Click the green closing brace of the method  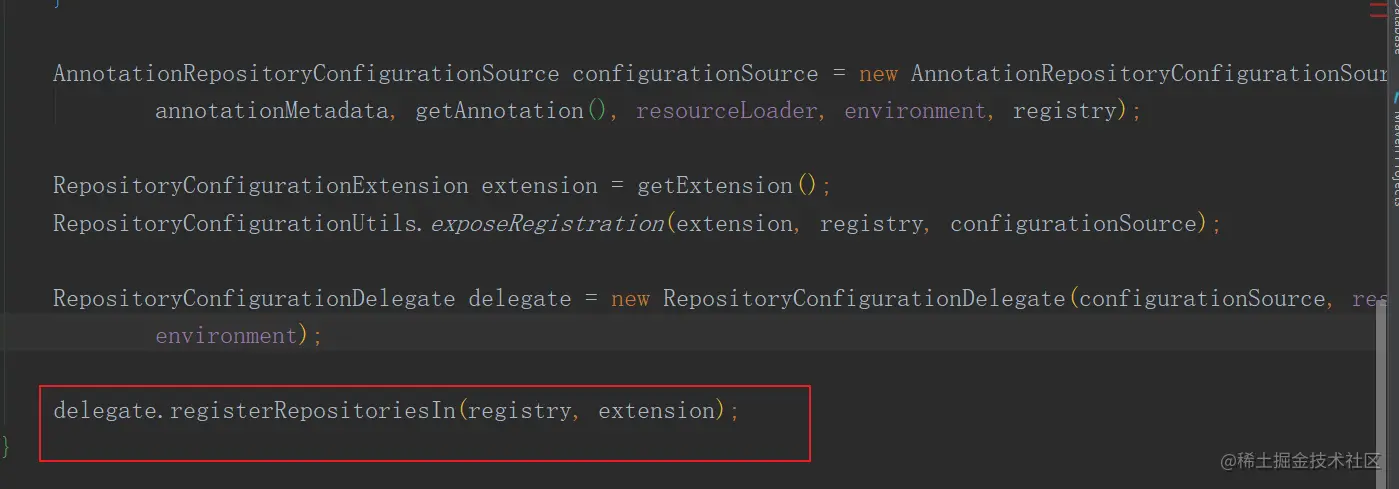tap(7, 444)
